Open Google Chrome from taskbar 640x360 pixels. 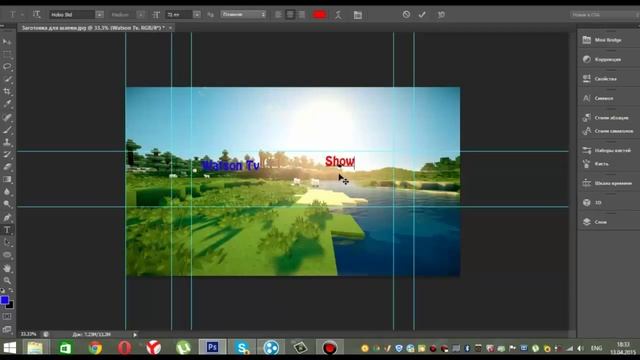pos(95,348)
